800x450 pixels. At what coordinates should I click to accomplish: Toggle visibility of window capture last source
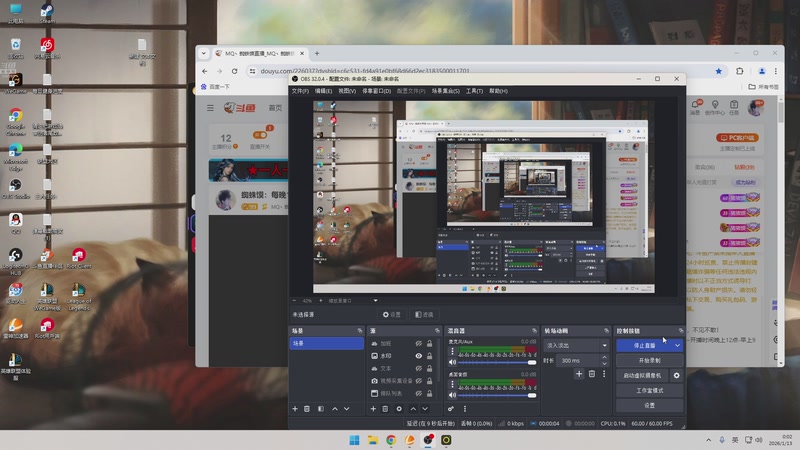coord(418,393)
